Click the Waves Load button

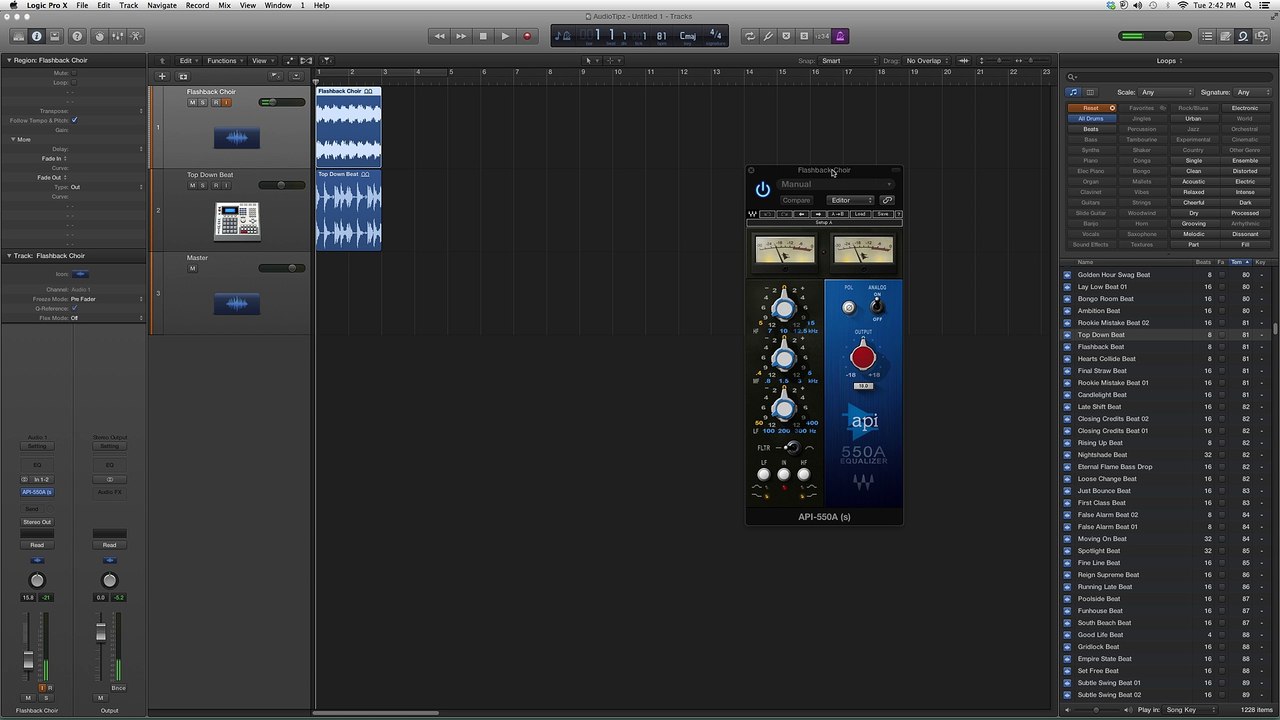coord(860,214)
